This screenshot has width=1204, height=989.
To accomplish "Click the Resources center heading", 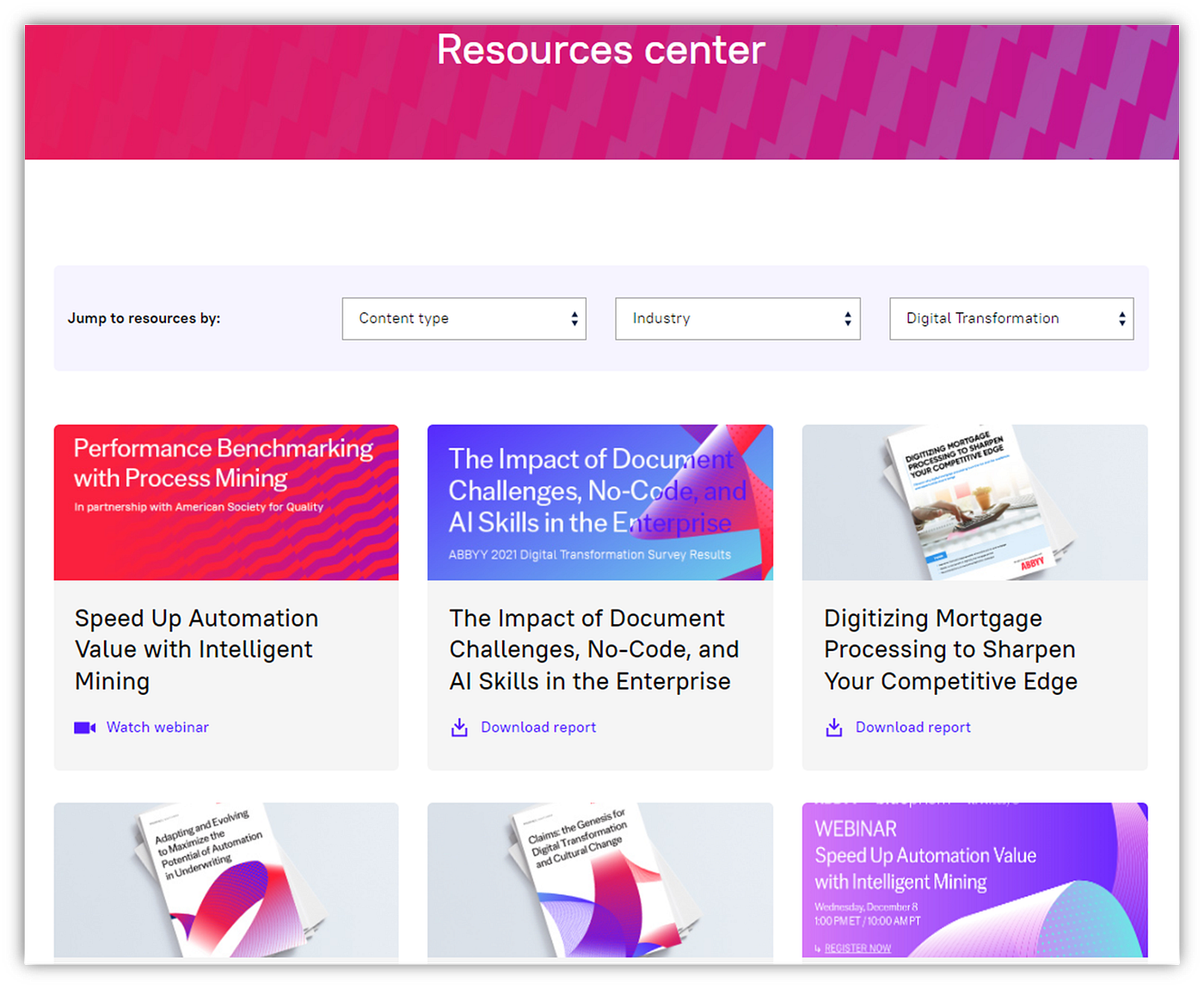I will (x=601, y=50).
